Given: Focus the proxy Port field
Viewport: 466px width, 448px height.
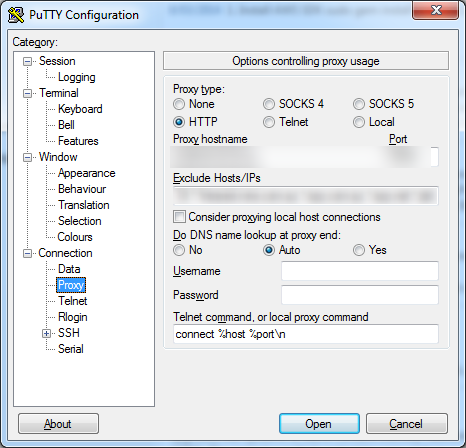Looking at the screenshot, I should (x=413, y=157).
